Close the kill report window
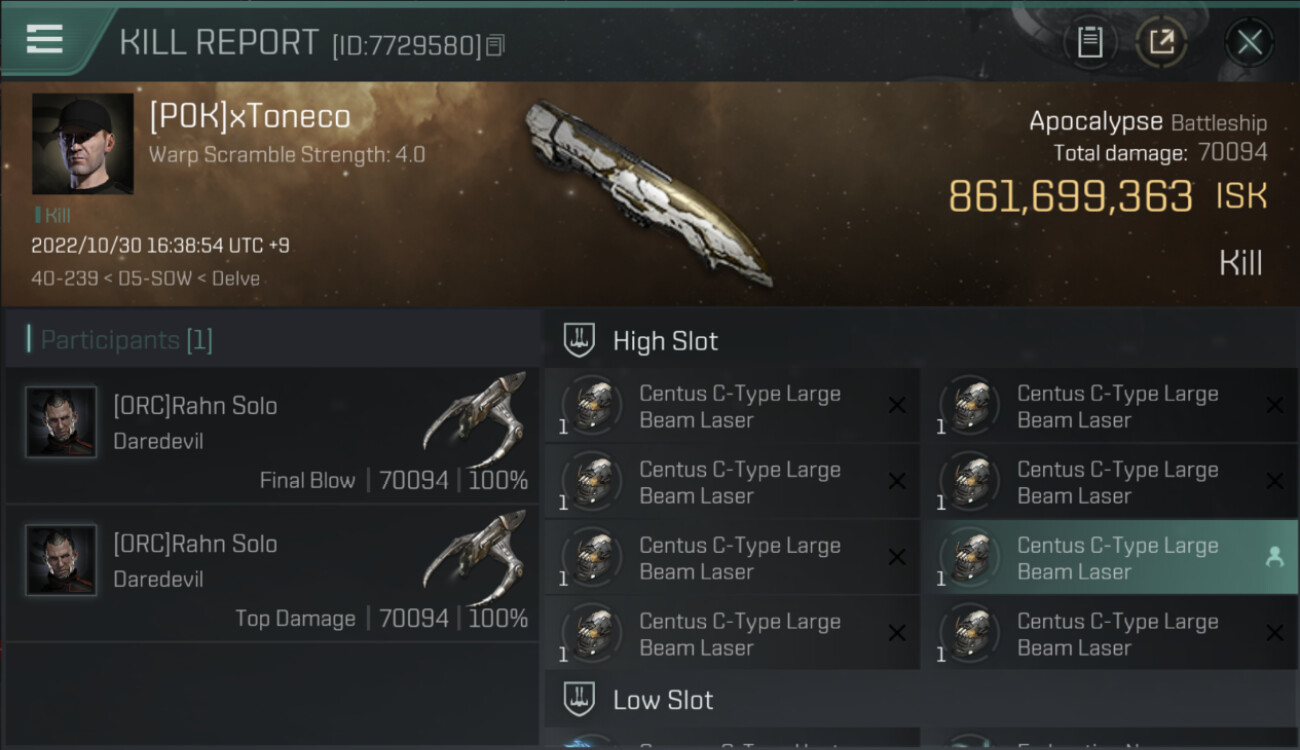This screenshot has height=750, width=1300. pyautogui.click(x=1249, y=42)
